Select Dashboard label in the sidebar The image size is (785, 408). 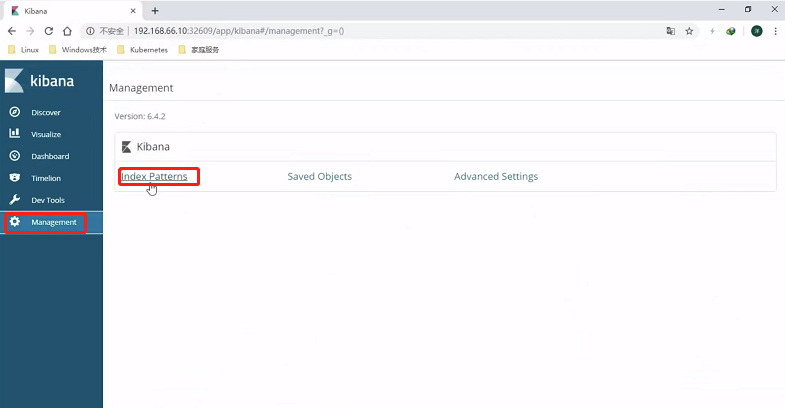[x=50, y=156]
